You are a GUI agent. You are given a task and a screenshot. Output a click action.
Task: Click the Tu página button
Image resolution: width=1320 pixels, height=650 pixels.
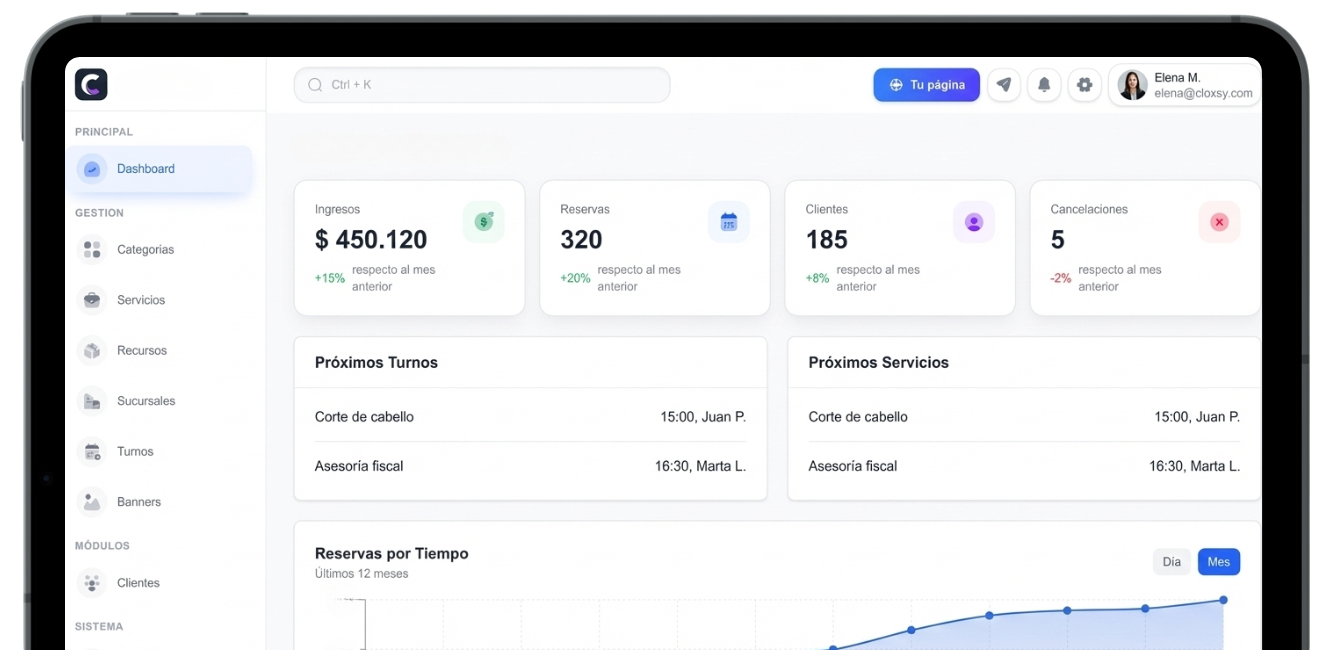coord(926,85)
